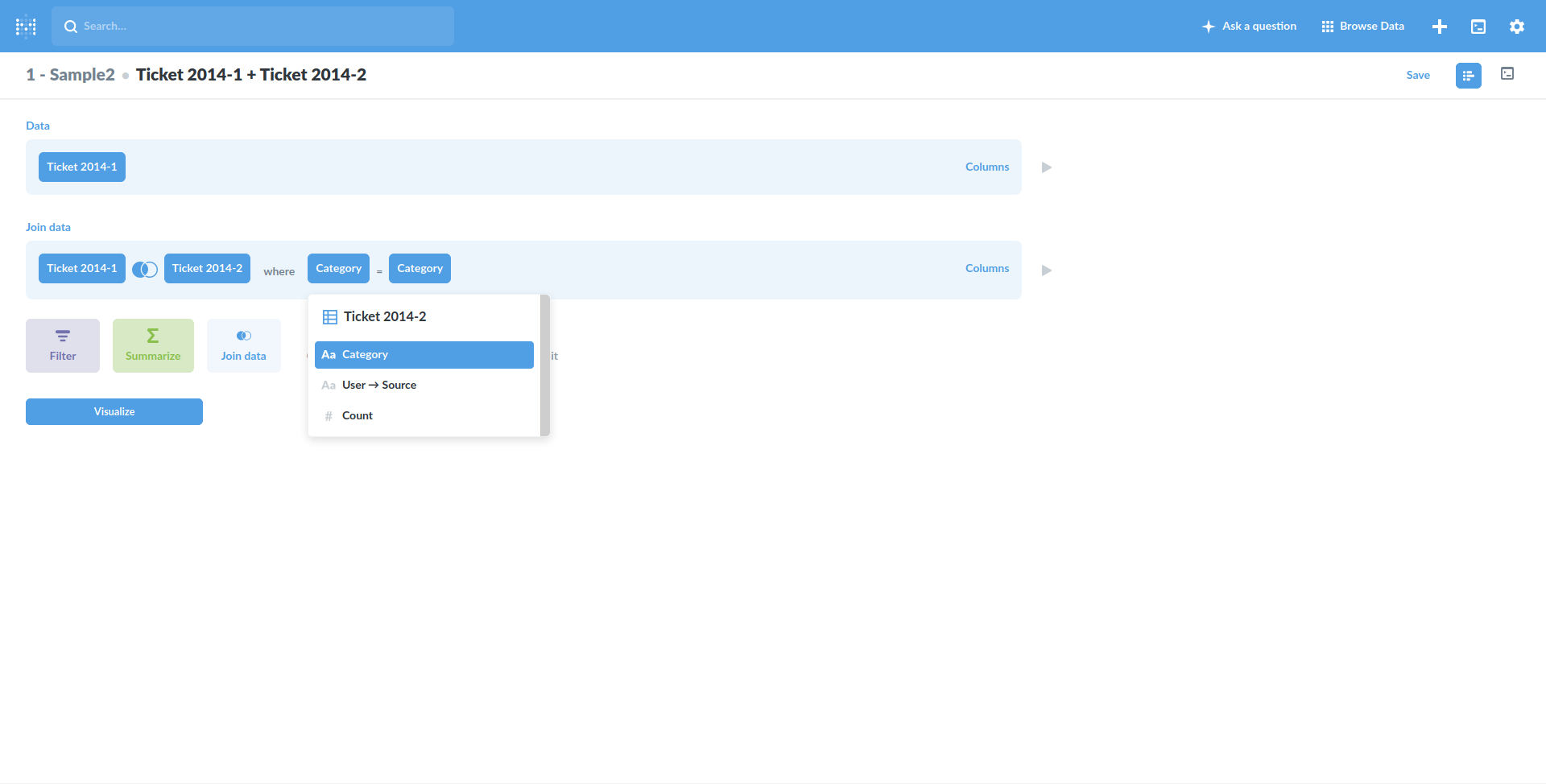
Task: Click the Visualize button
Action: tap(114, 411)
